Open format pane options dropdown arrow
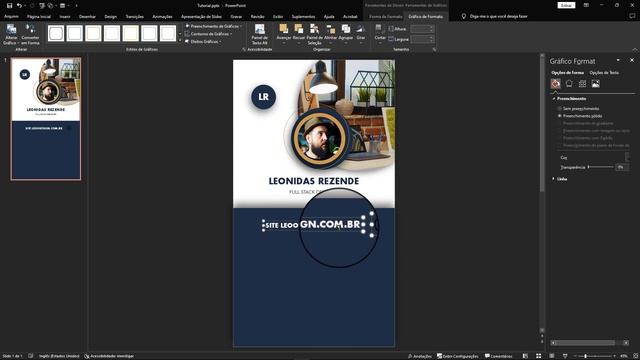 [618, 60]
